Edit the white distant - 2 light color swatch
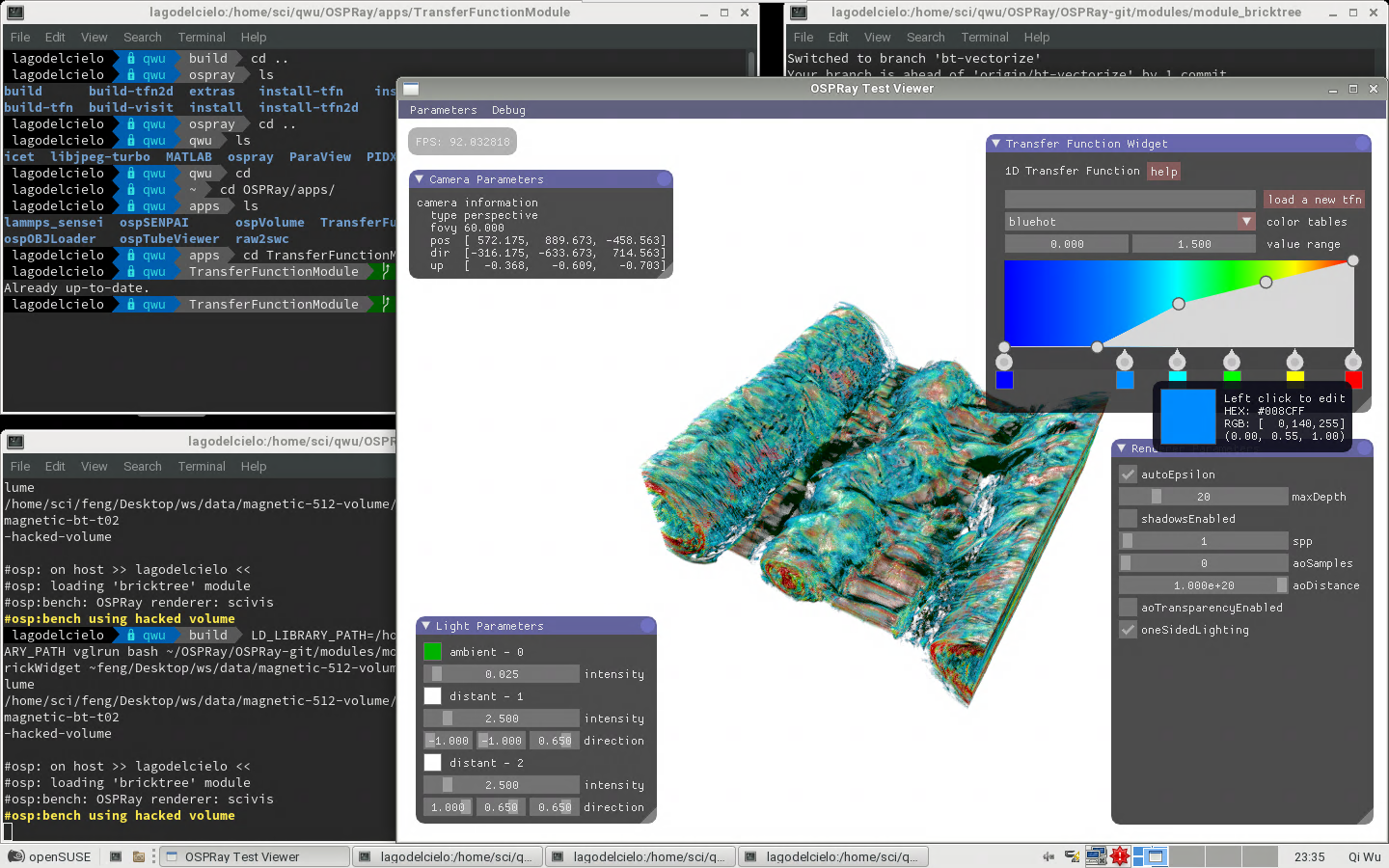Viewport: 1389px width, 868px height. tap(432, 763)
